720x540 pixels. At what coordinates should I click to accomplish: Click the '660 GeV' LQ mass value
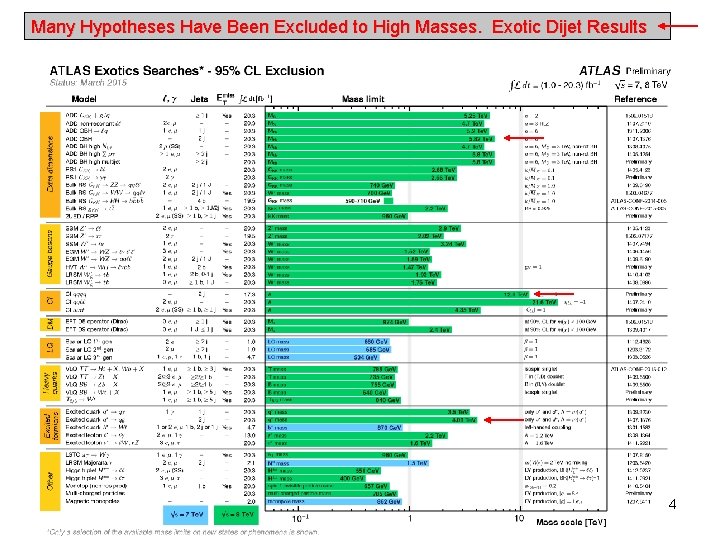point(376,342)
